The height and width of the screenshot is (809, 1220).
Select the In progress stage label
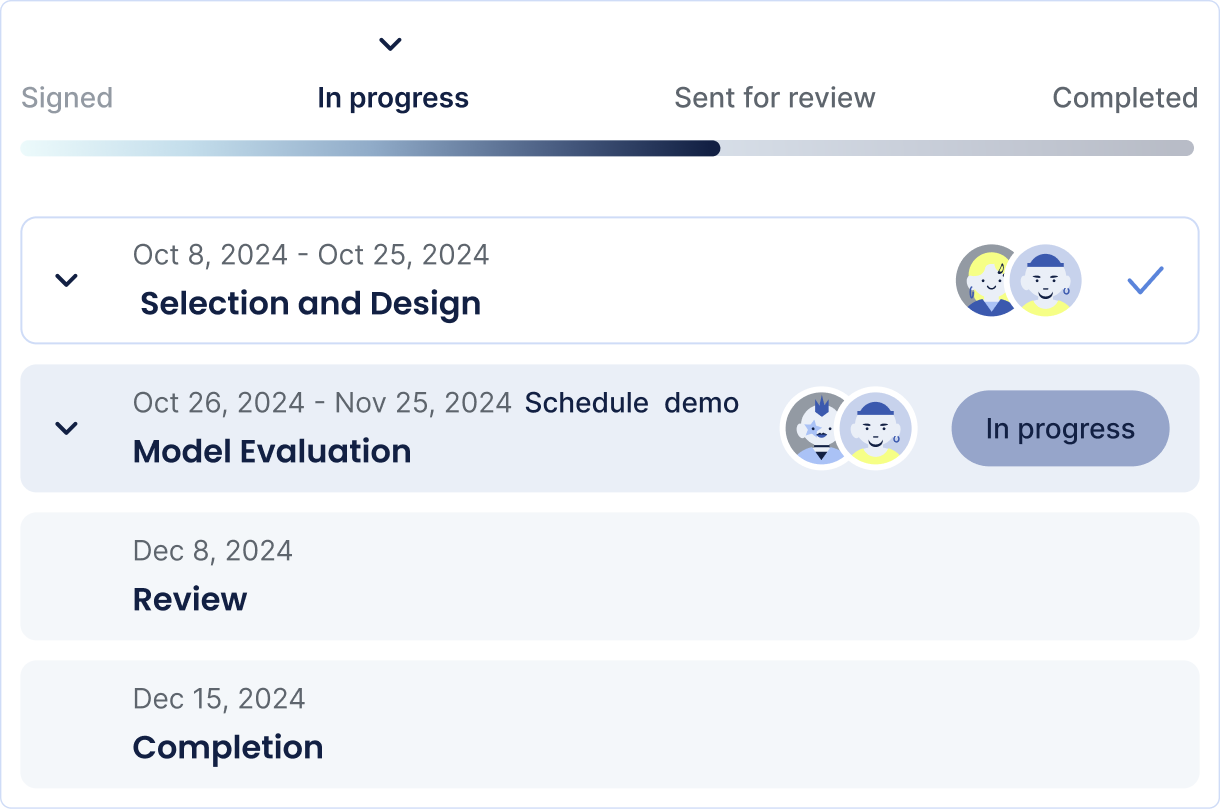(393, 98)
